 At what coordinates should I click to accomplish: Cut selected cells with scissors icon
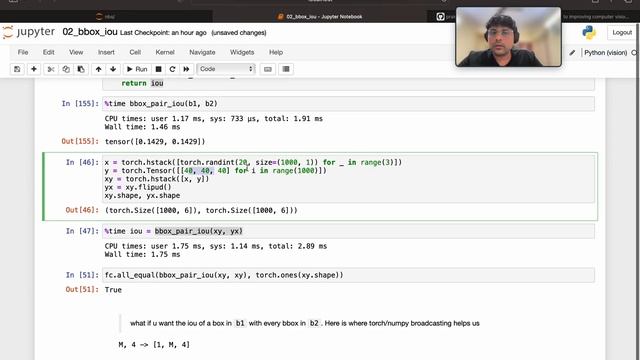51,69
